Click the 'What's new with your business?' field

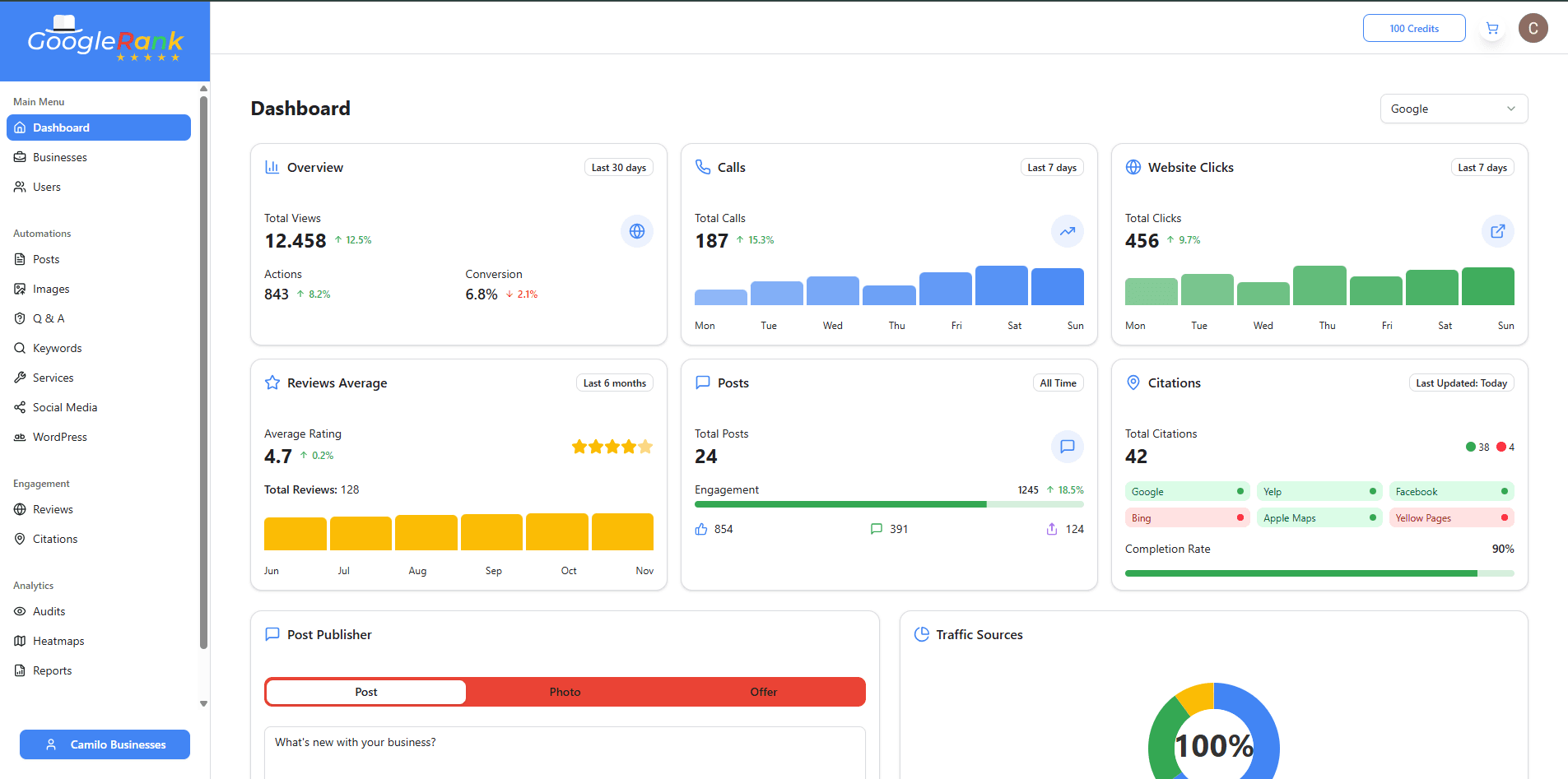(565, 752)
